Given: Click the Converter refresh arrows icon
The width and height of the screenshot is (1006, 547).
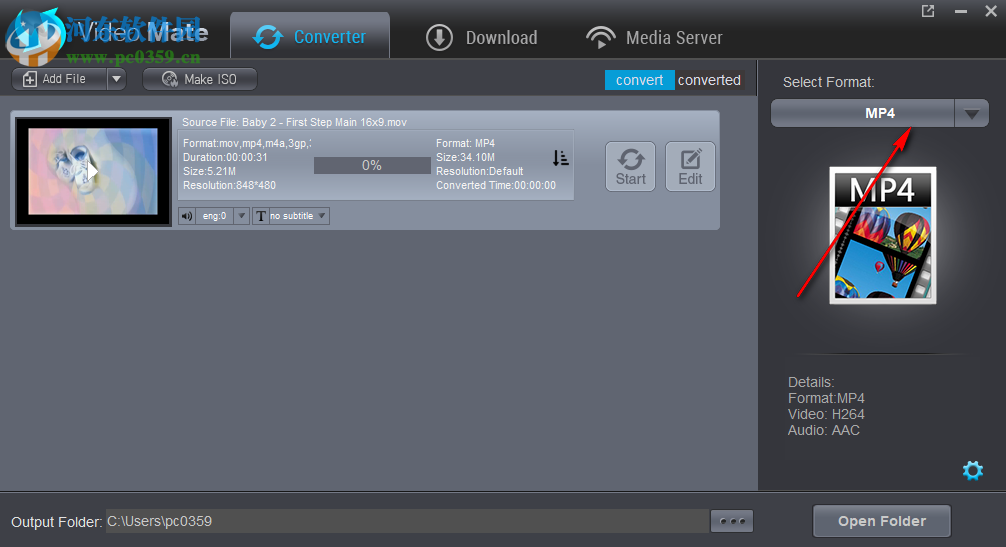Looking at the screenshot, I should (268, 37).
